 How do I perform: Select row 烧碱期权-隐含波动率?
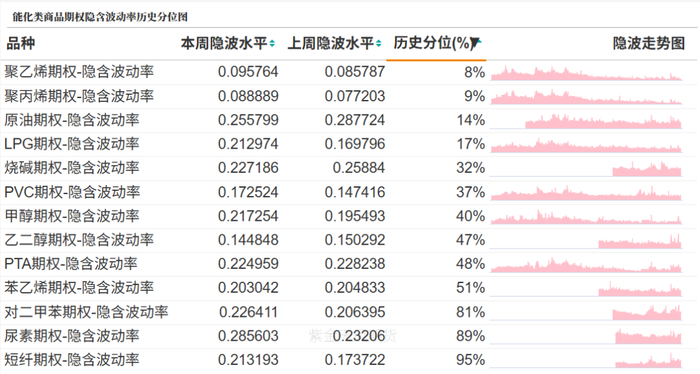349,168
